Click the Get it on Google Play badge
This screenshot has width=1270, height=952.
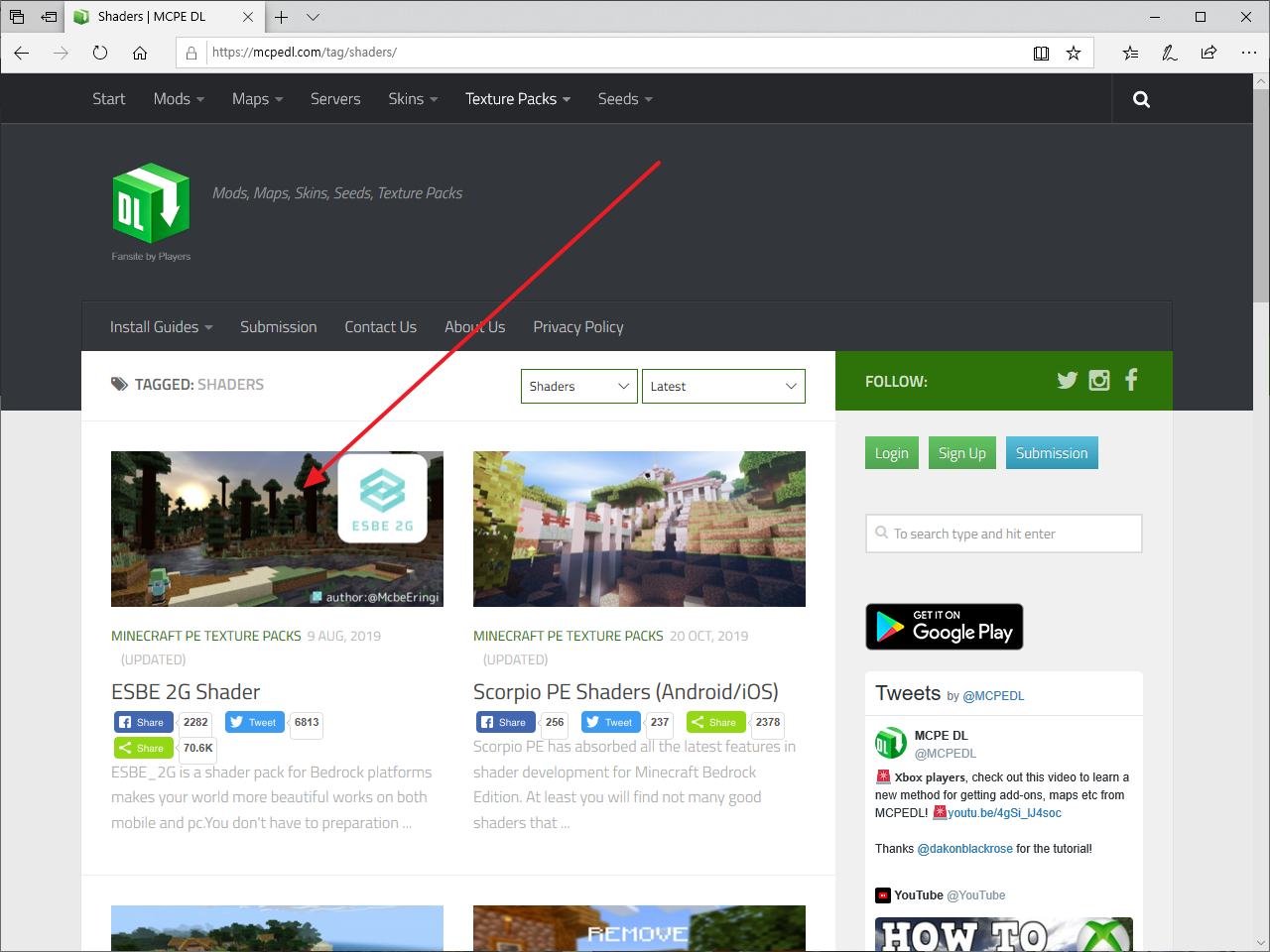[945, 627]
